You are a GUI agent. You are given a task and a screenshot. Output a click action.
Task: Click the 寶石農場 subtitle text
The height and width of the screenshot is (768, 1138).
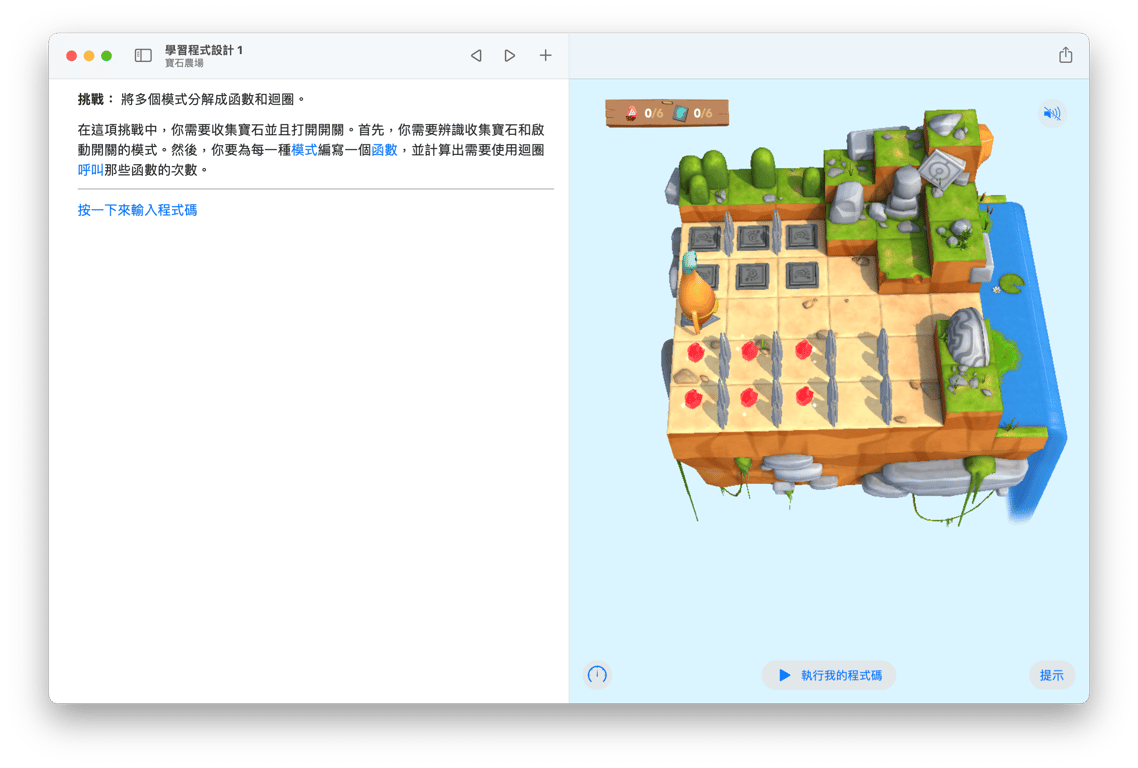click(184, 63)
